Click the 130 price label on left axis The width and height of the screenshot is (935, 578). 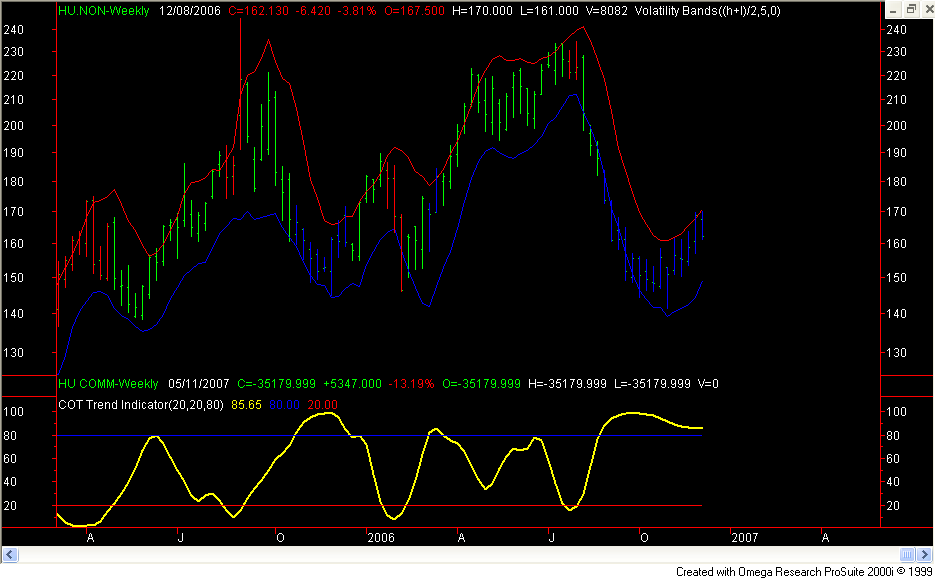point(13,353)
